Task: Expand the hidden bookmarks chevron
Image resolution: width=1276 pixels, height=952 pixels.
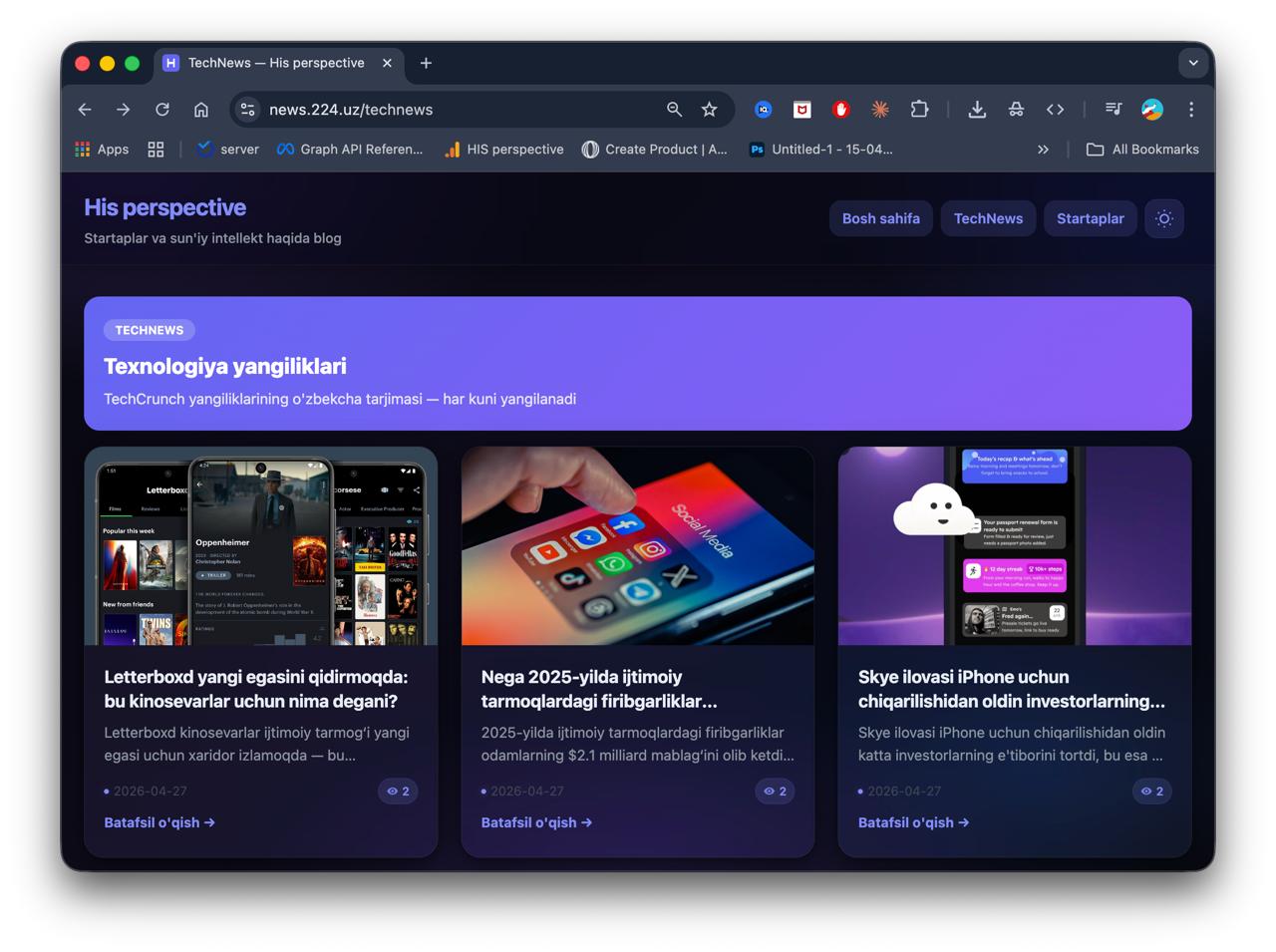Action: (1043, 150)
